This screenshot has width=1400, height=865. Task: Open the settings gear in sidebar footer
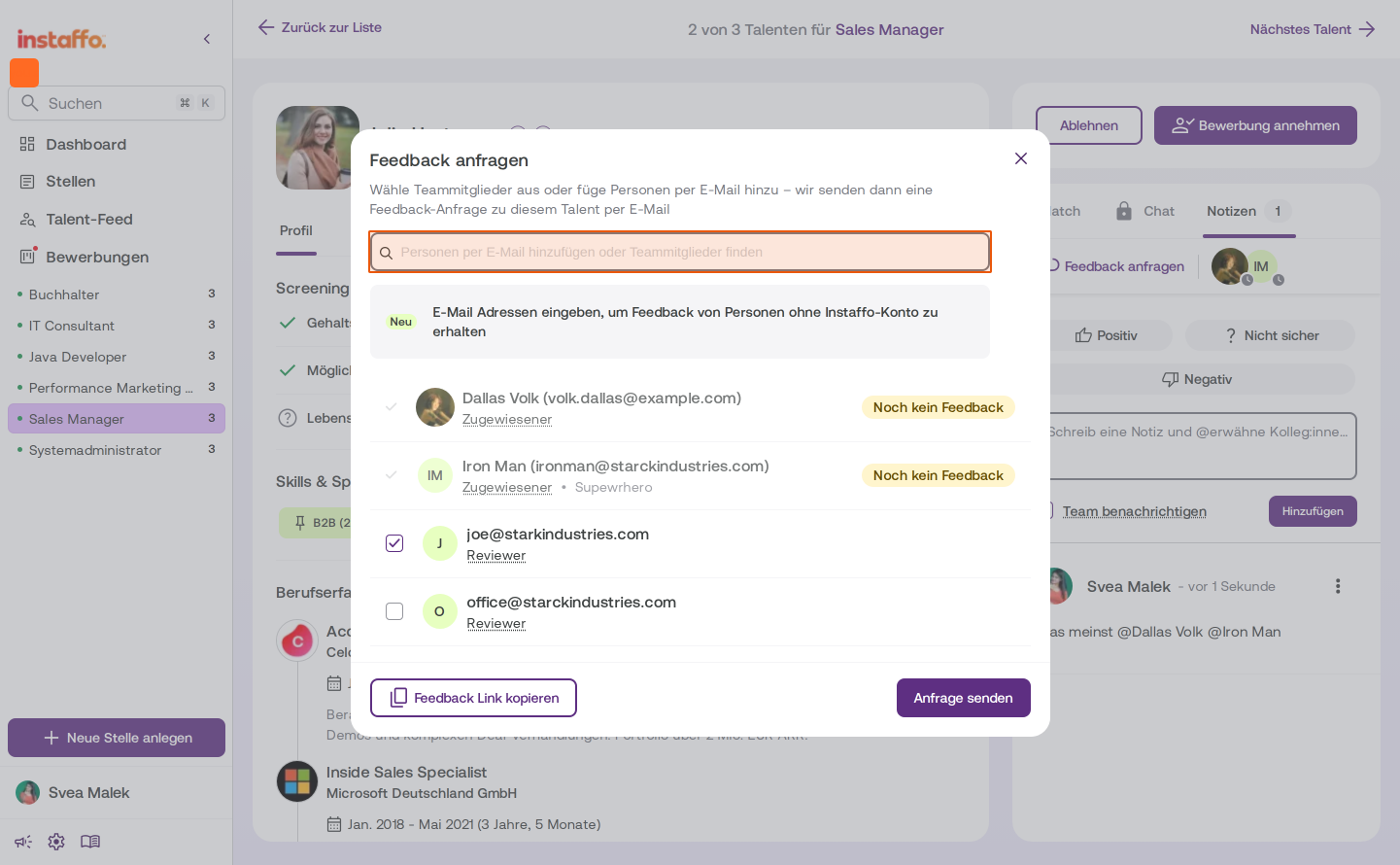click(x=56, y=842)
